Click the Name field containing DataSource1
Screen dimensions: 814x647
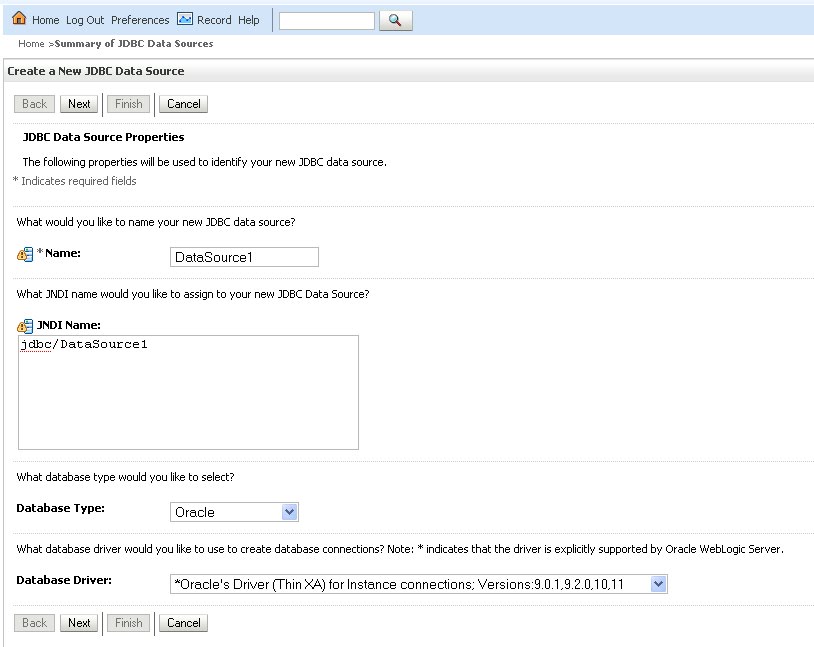pos(243,256)
